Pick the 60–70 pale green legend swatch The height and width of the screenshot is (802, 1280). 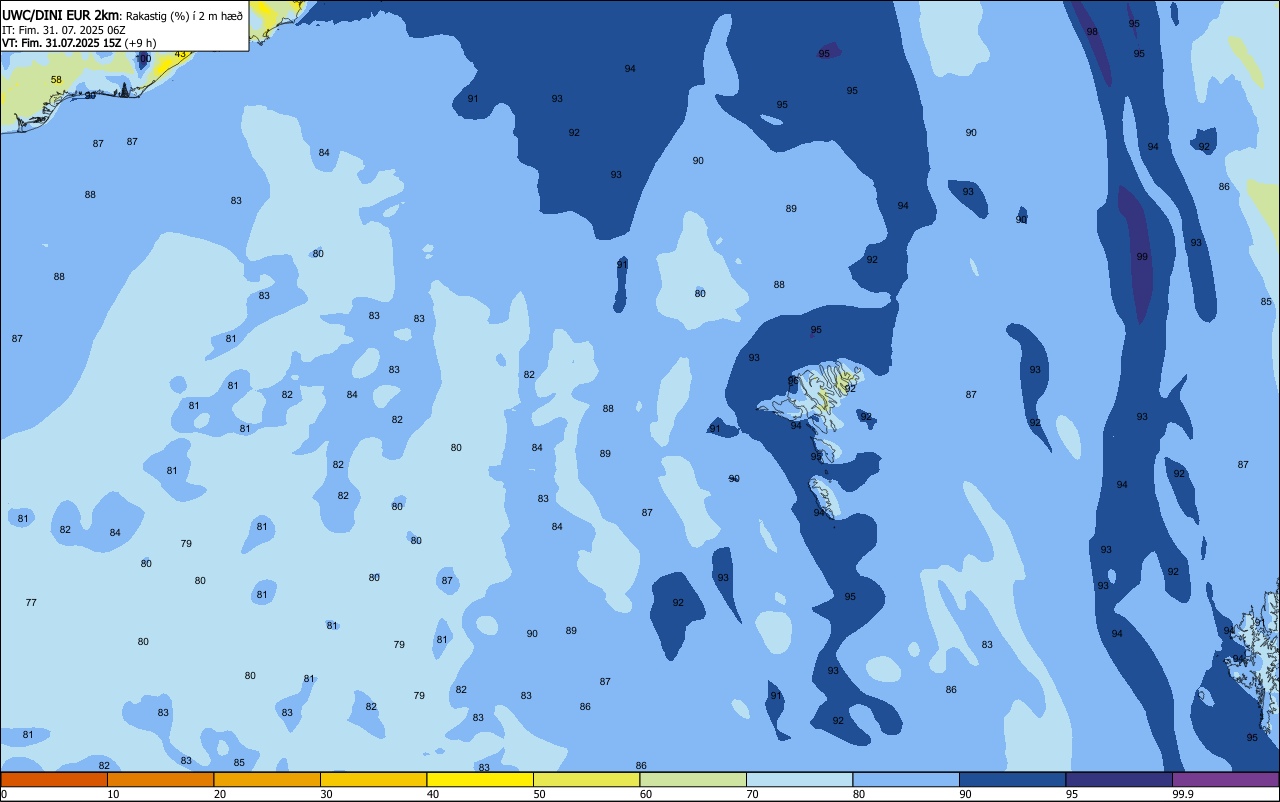pyautogui.click(x=693, y=779)
